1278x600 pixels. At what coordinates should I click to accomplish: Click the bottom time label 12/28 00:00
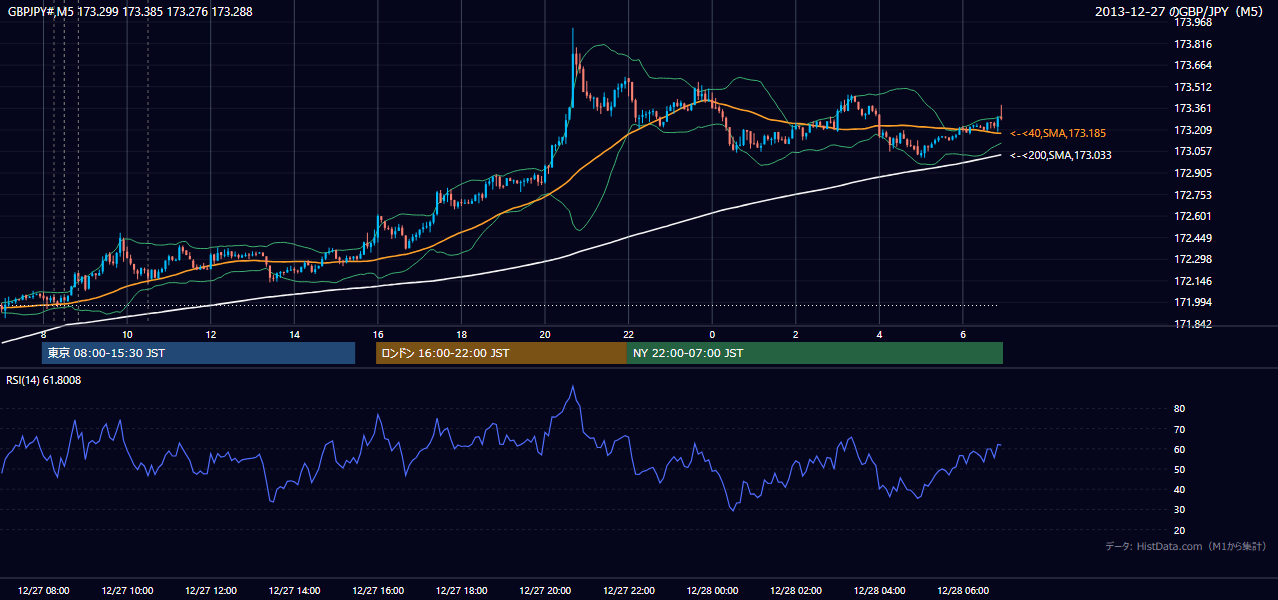point(712,591)
